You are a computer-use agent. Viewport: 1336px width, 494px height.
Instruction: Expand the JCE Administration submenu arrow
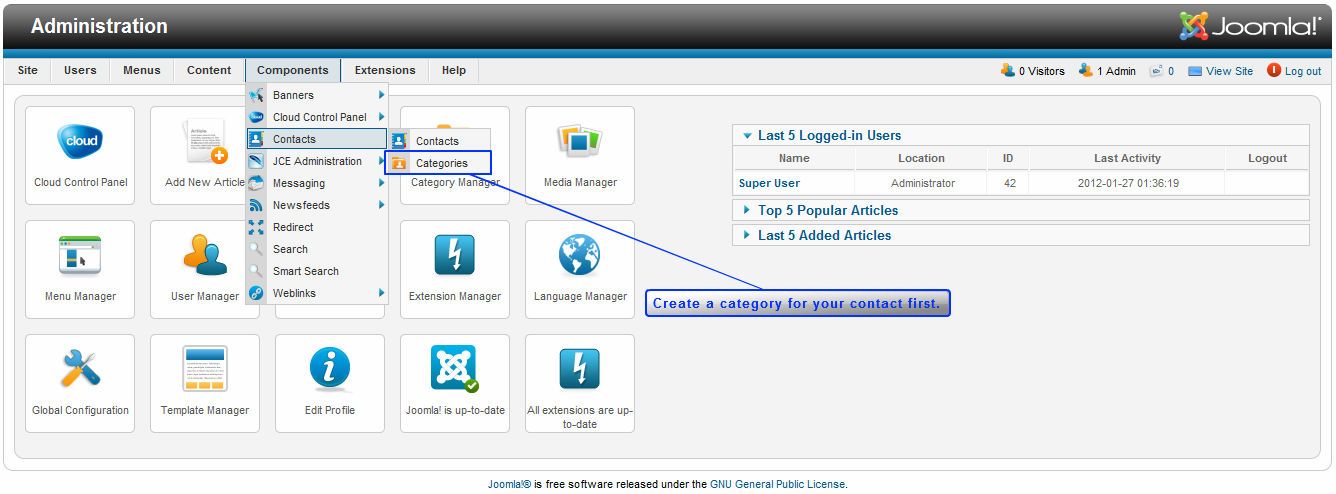point(381,161)
